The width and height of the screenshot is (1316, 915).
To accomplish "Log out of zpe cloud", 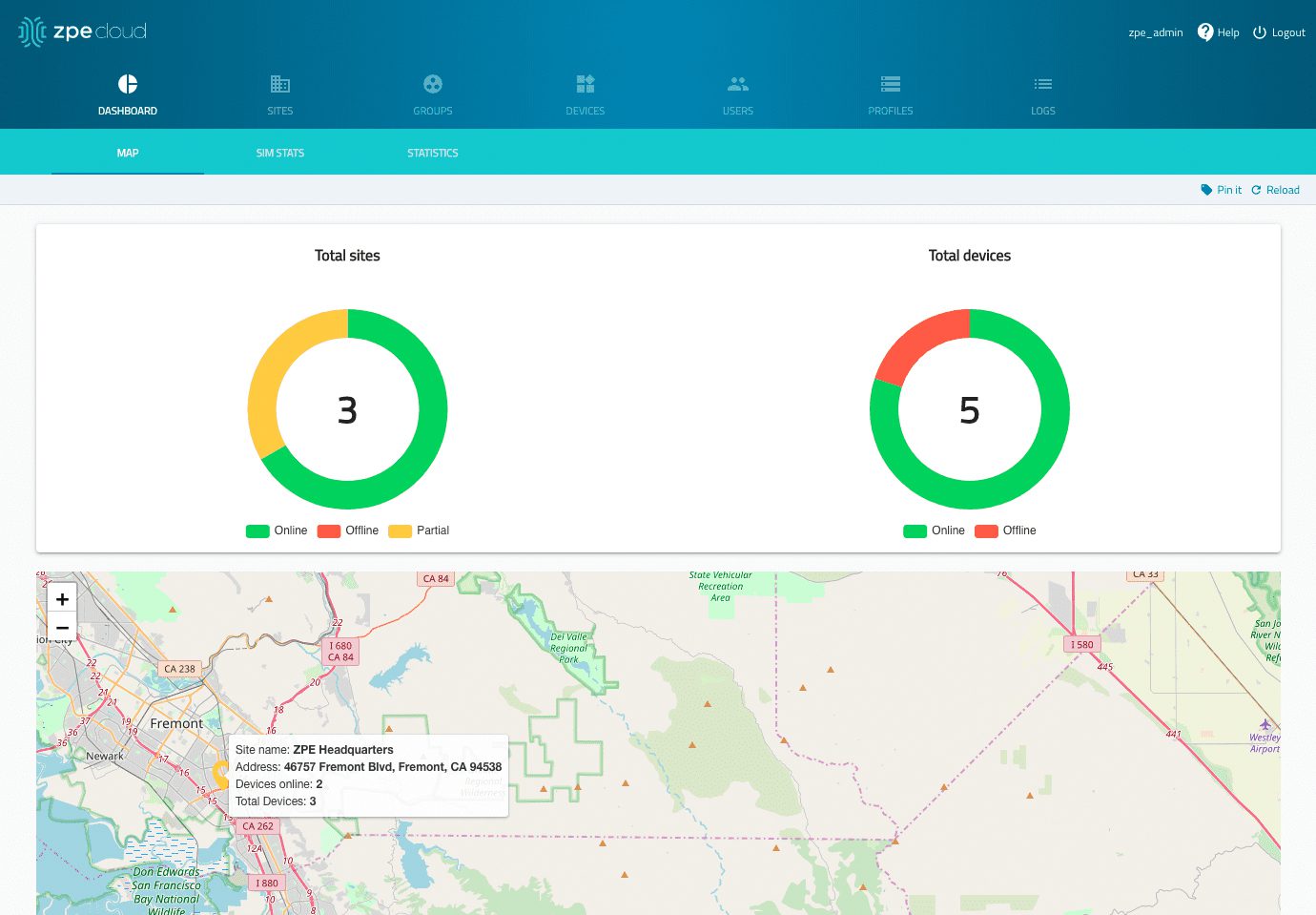I will click(1279, 32).
